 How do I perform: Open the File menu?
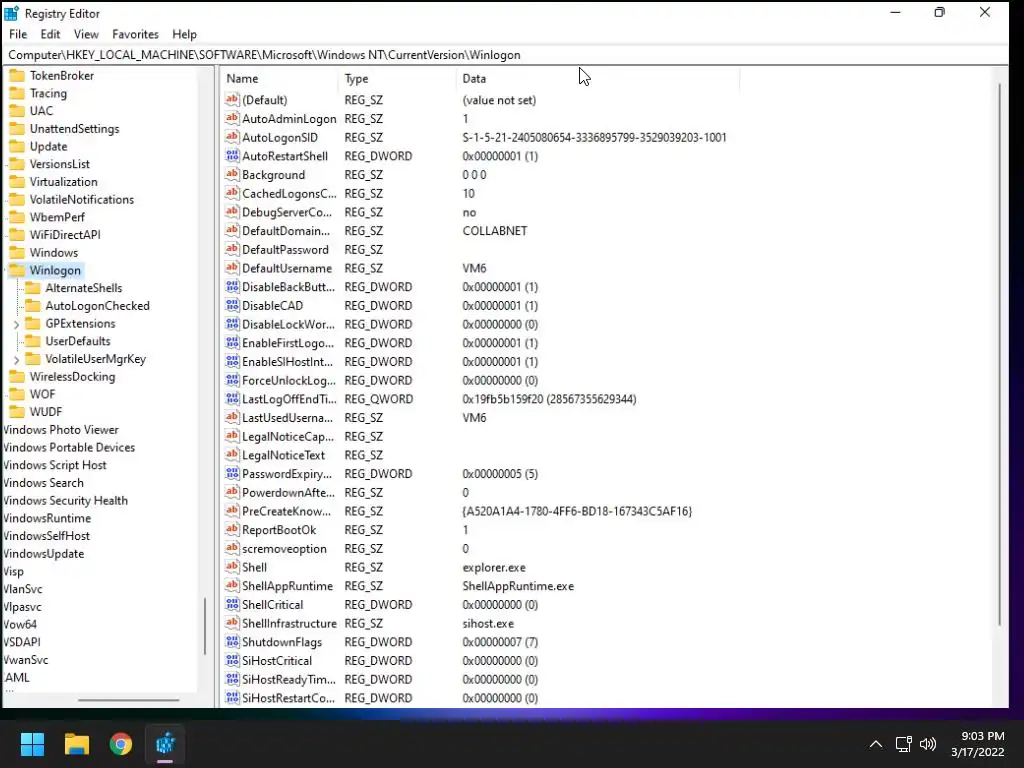coord(18,34)
